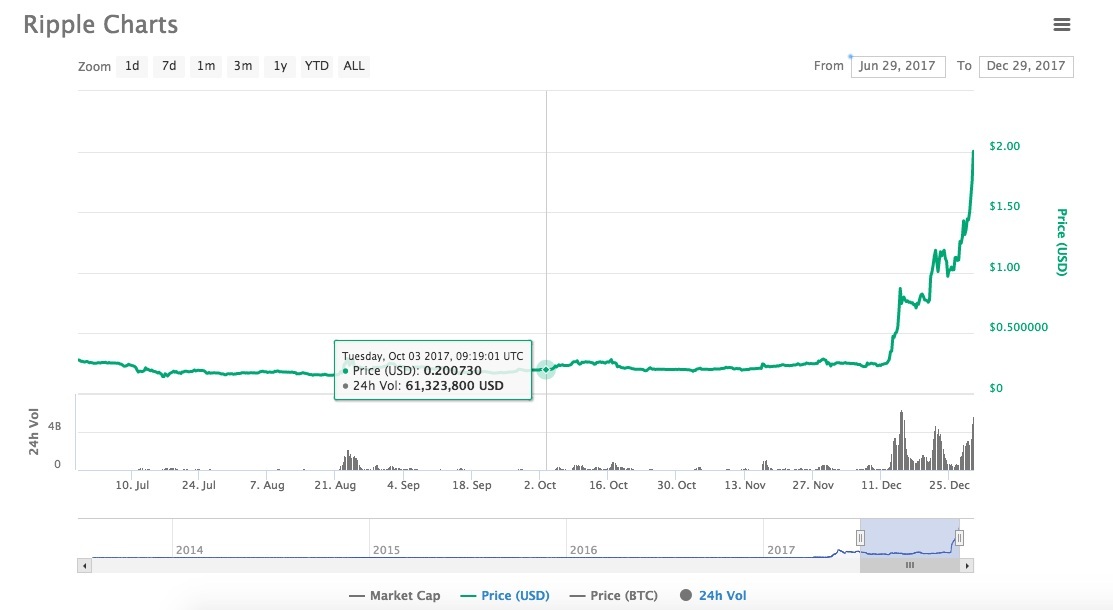Toggle 24h Vol series in legend

coord(713,596)
